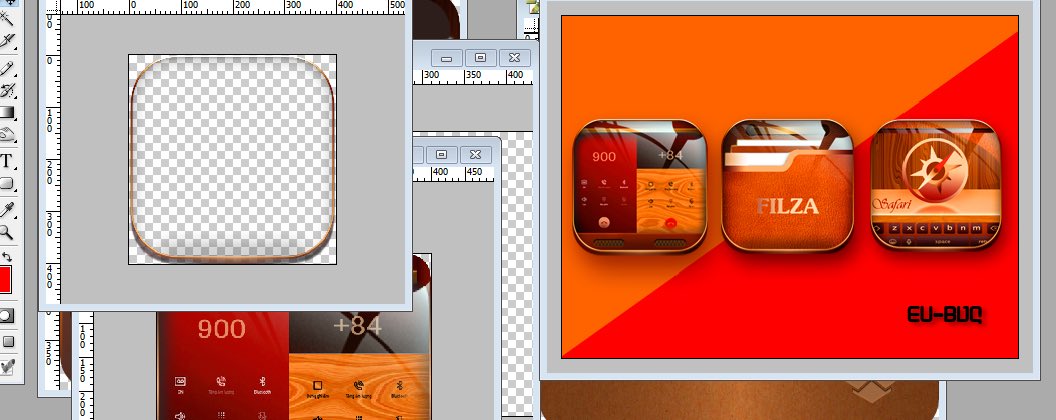The width and height of the screenshot is (1056, 420).
Task: Open the red foreground color picker
Action: [x=5, y=279]
